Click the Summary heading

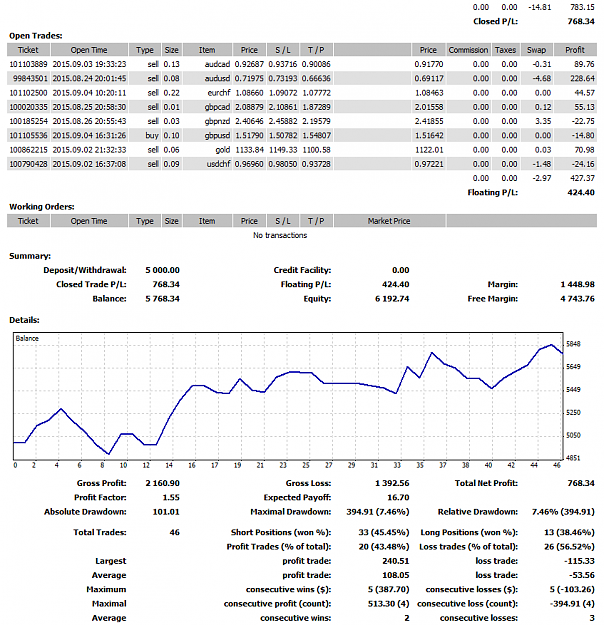tap(30, 256)
